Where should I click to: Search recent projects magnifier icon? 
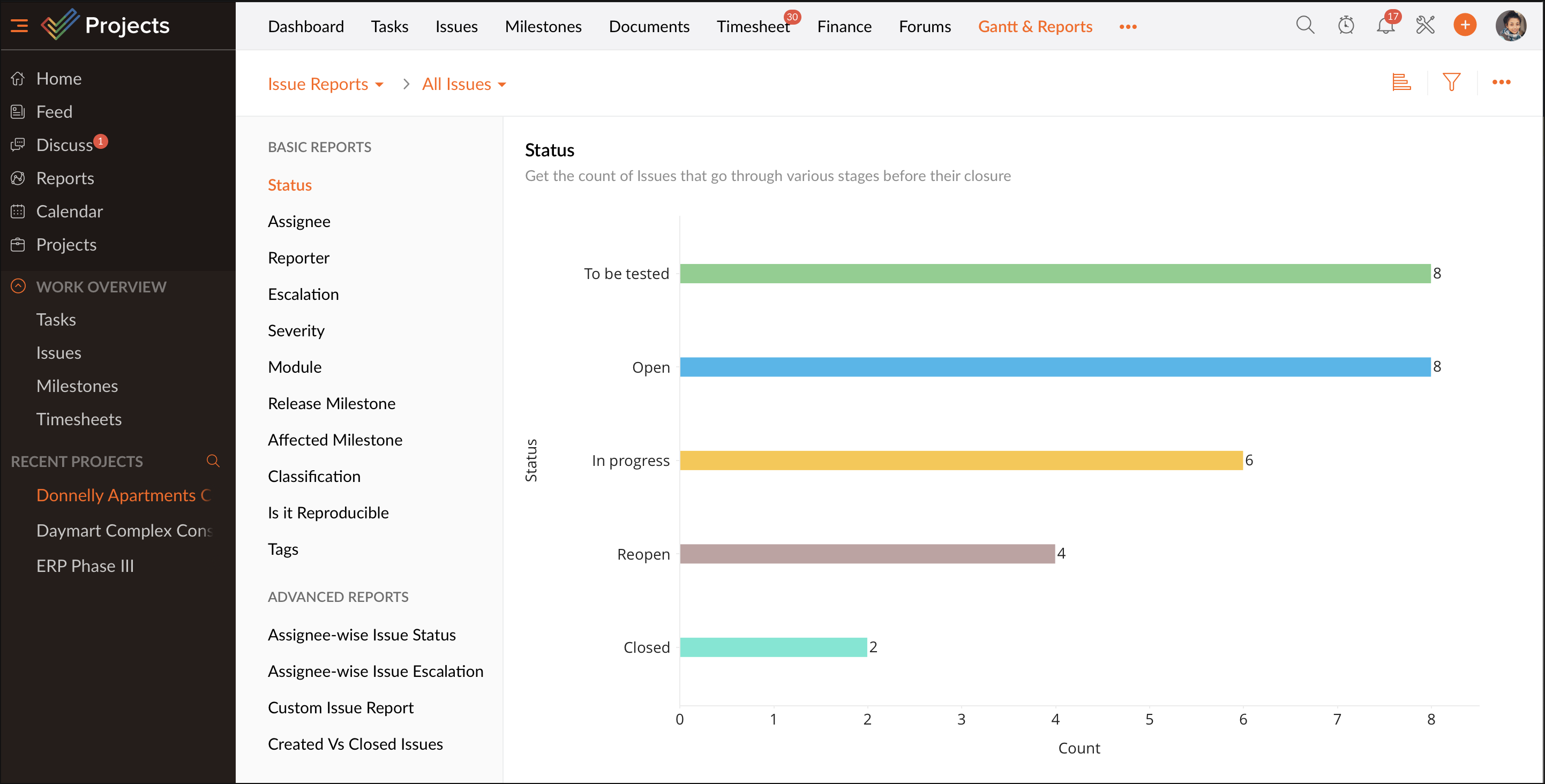[213, 461]
